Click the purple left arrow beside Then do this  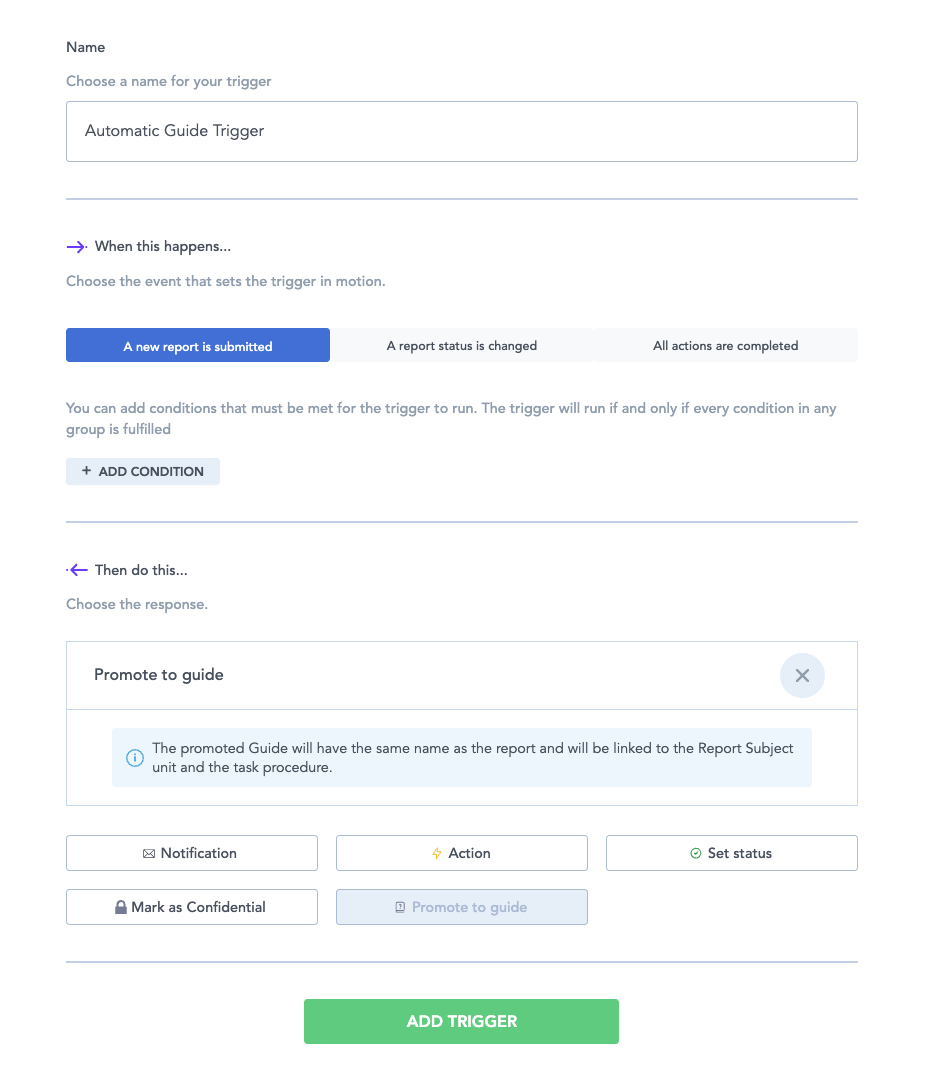(77, 570)
